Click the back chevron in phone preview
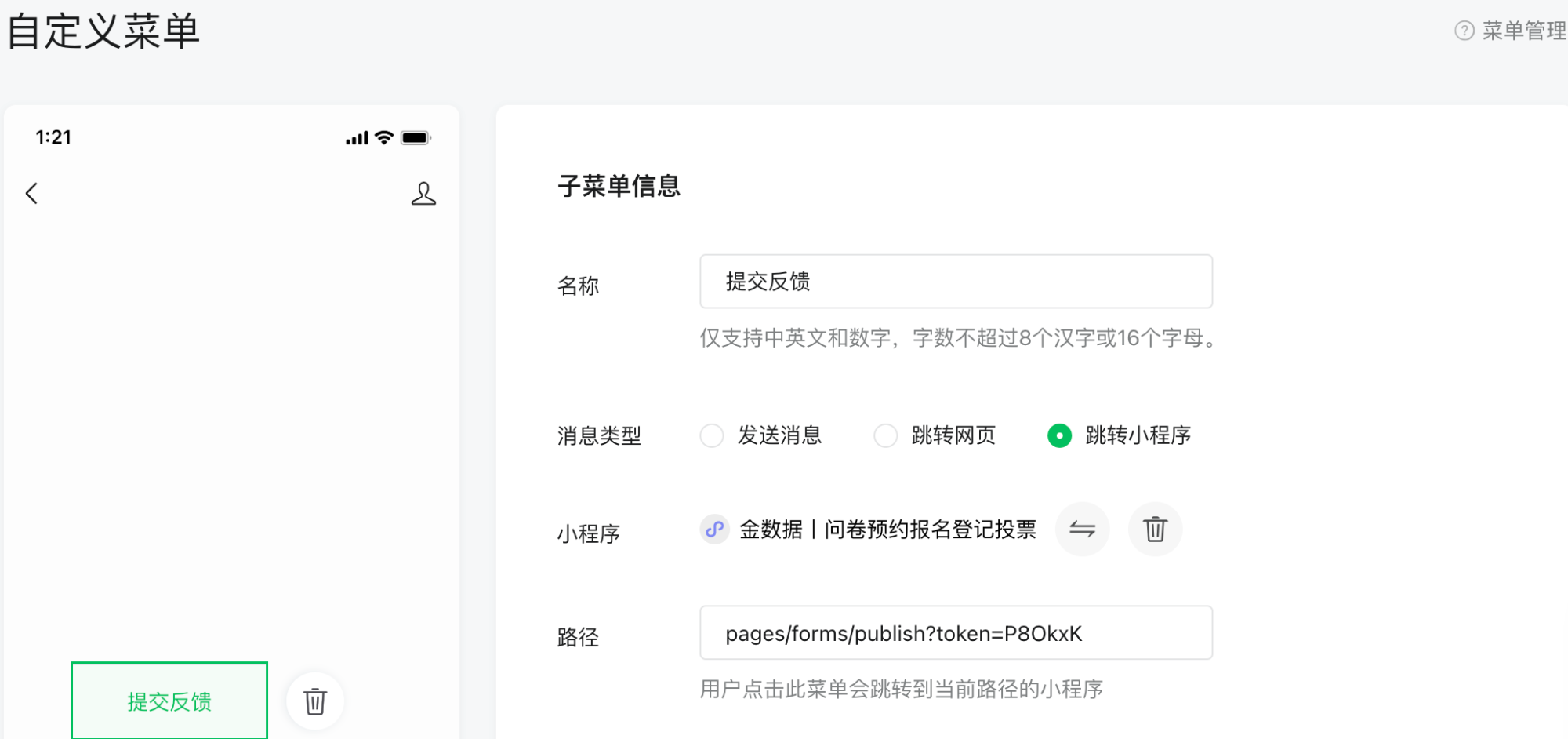The height and width of the screenshot is (739, 1568). click(x=32, y=194)
